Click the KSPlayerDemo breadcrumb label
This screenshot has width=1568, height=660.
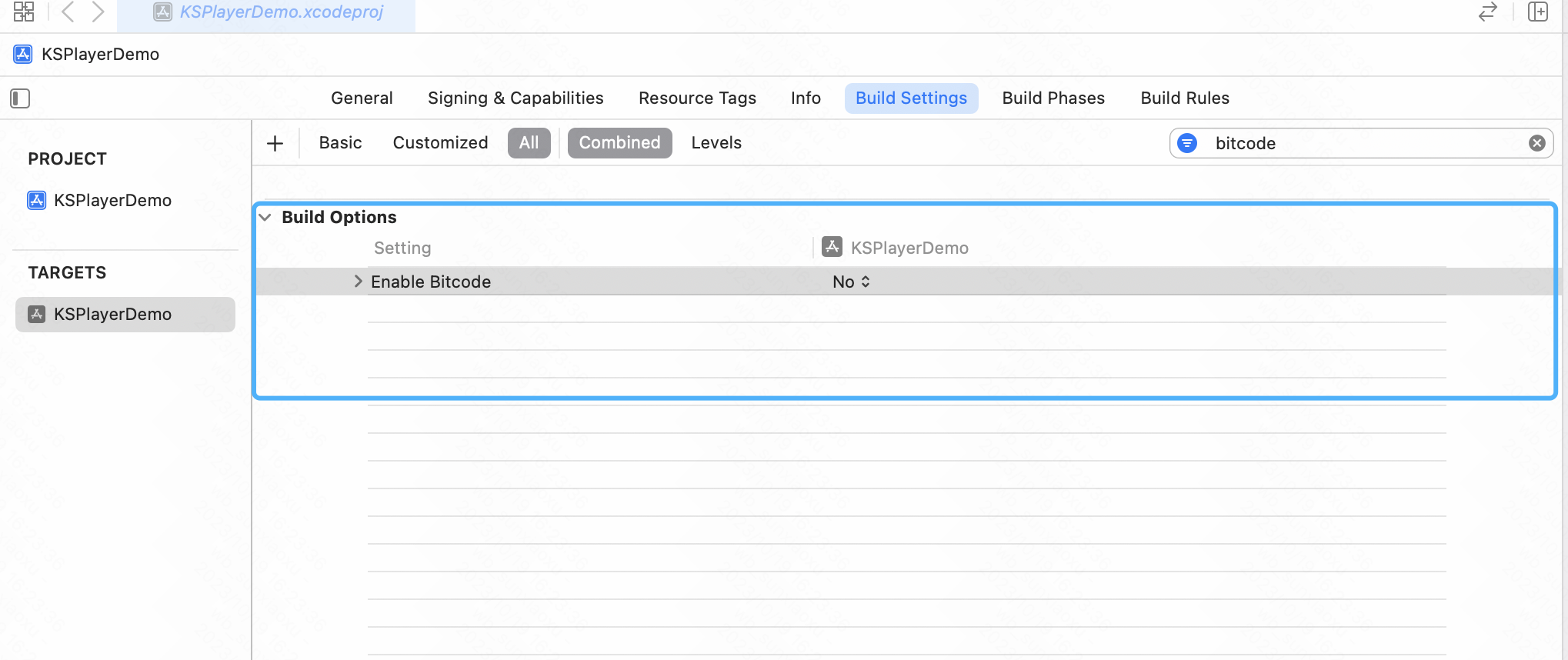(x=100, y=54)
